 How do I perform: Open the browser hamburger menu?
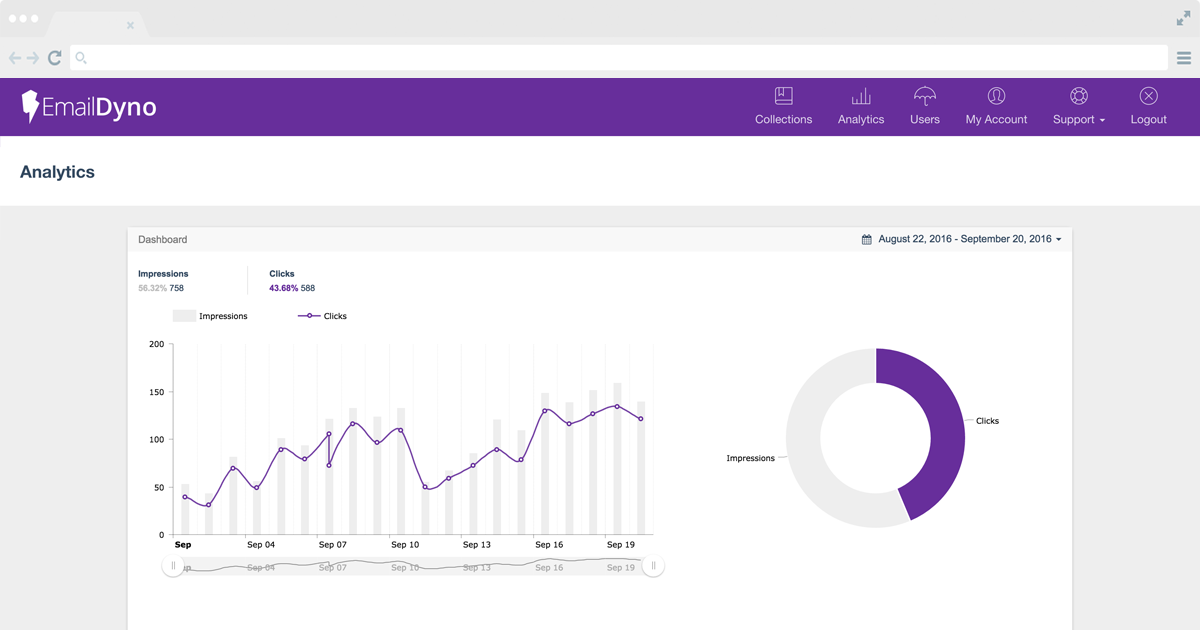coord(1184,58)
